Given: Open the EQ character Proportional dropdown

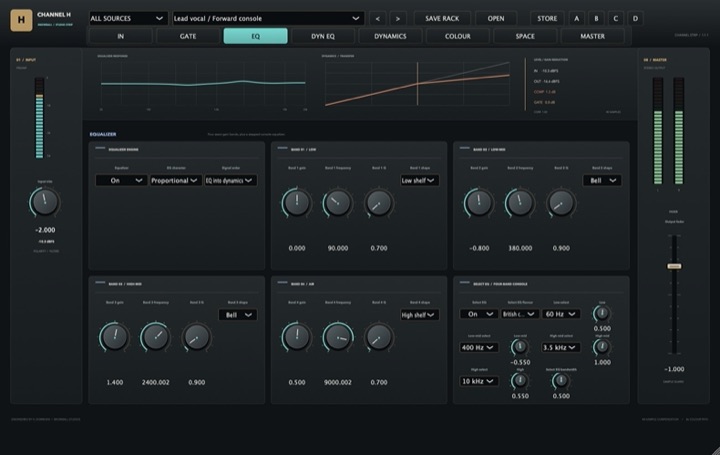Looking at the screenshot, I should [x=176, y=180].
